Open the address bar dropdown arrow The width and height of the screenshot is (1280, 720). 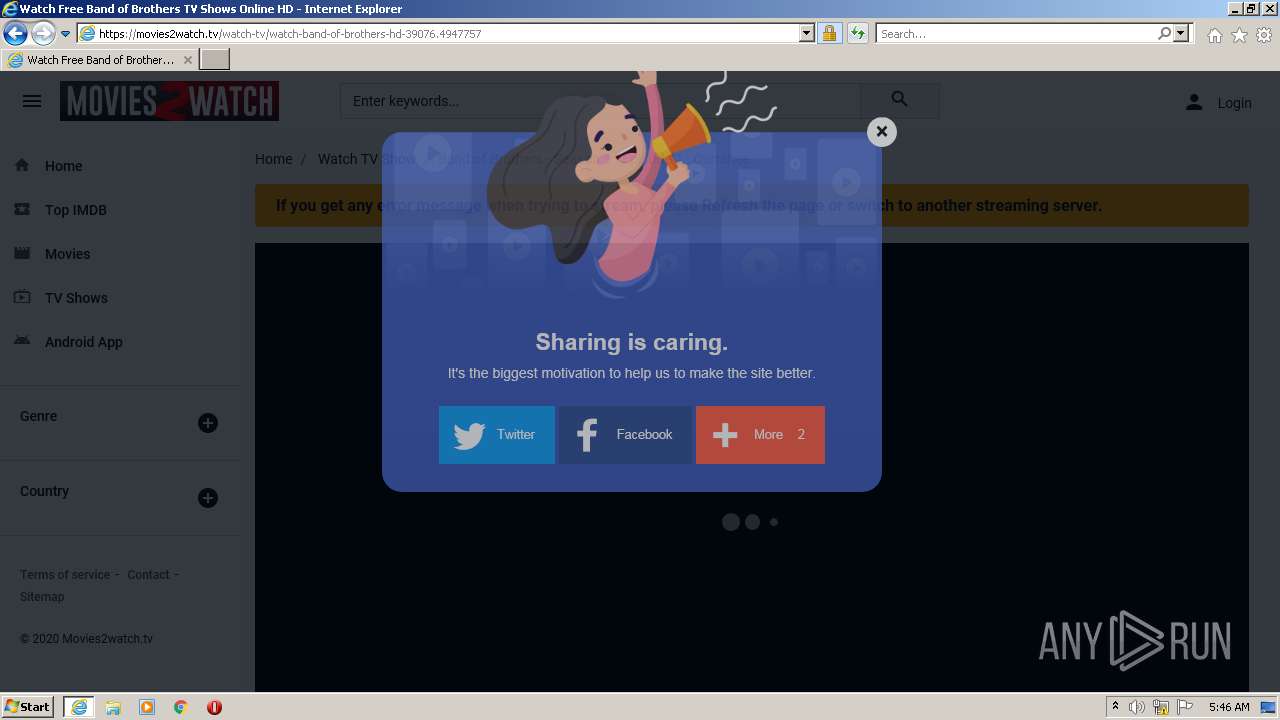tap(807, 34)
